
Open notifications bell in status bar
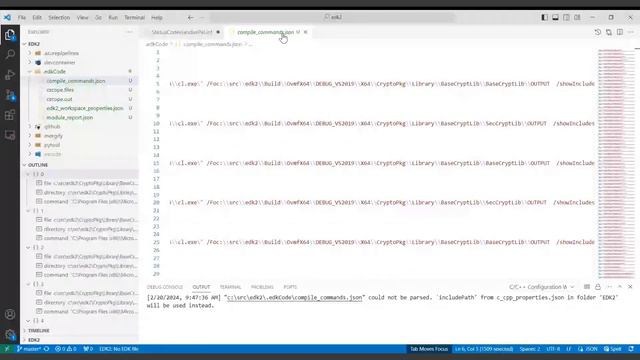631,349
